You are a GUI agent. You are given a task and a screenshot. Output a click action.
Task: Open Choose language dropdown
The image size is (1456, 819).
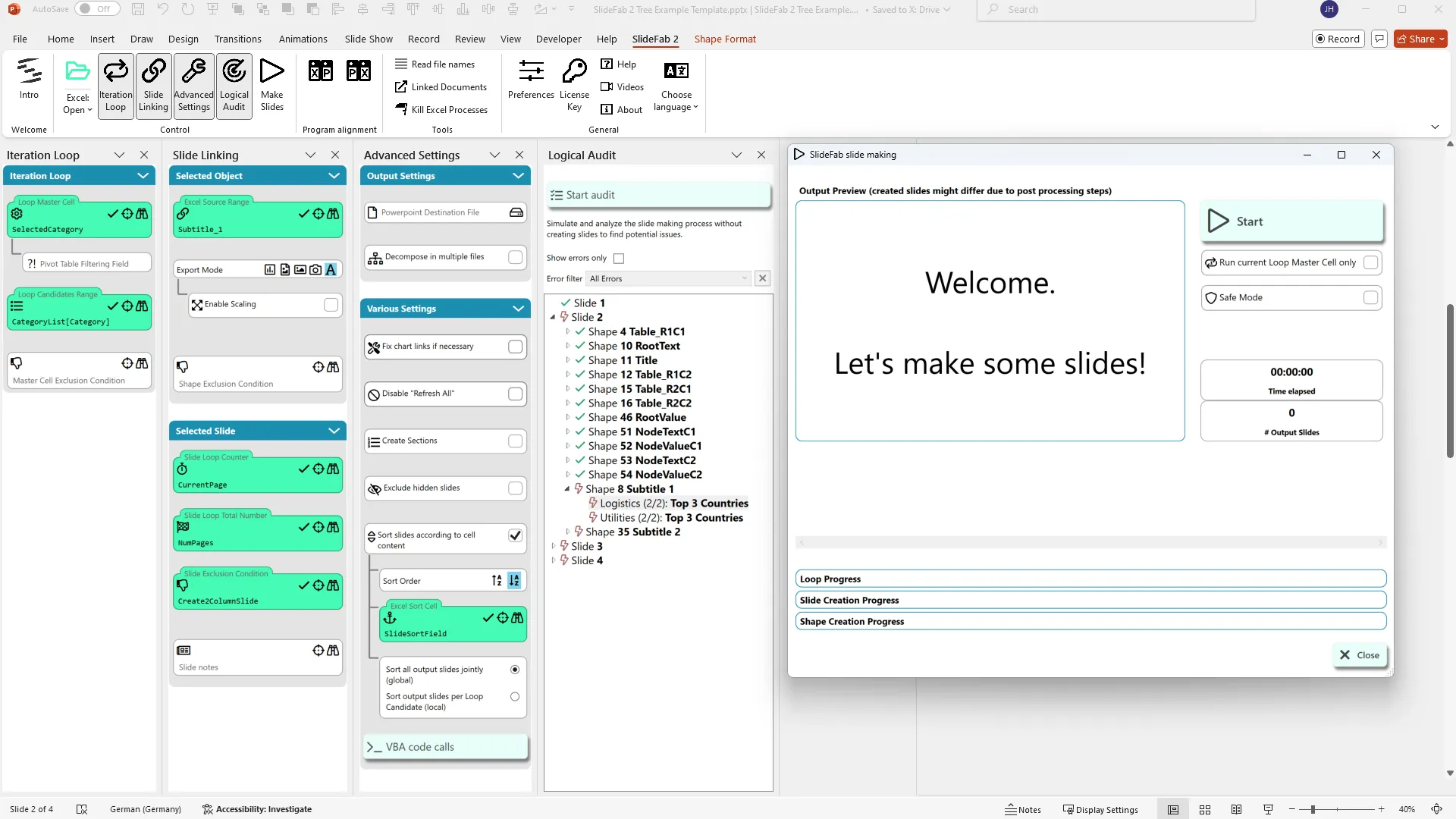(676, 86)
